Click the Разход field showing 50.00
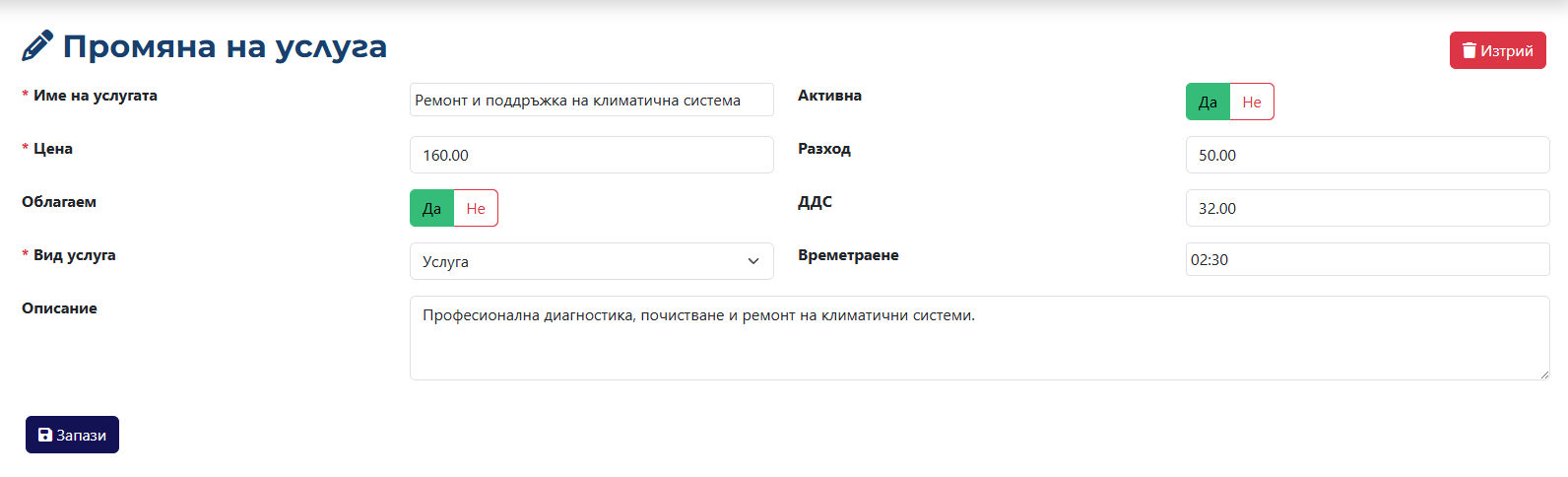This screenshot has height=477, width=1568. click(x=1368, y=155)
